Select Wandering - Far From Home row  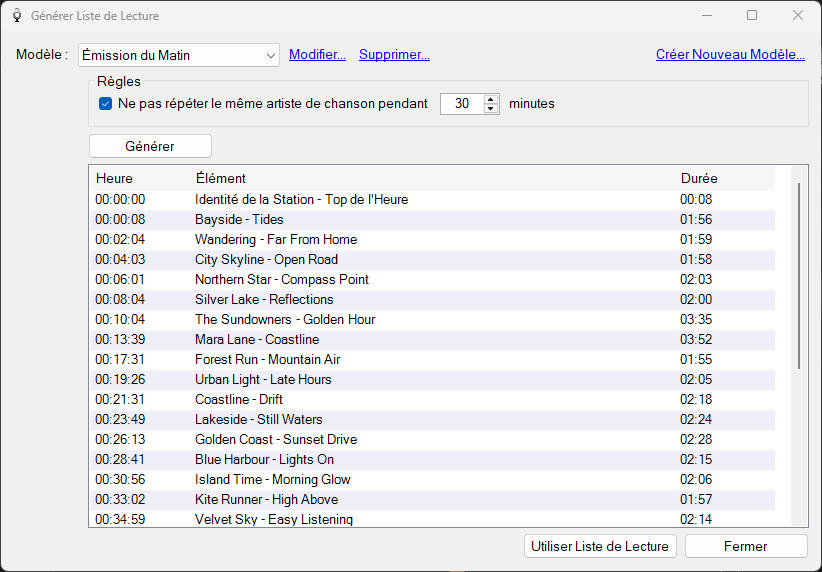click(x=432, y=240)
